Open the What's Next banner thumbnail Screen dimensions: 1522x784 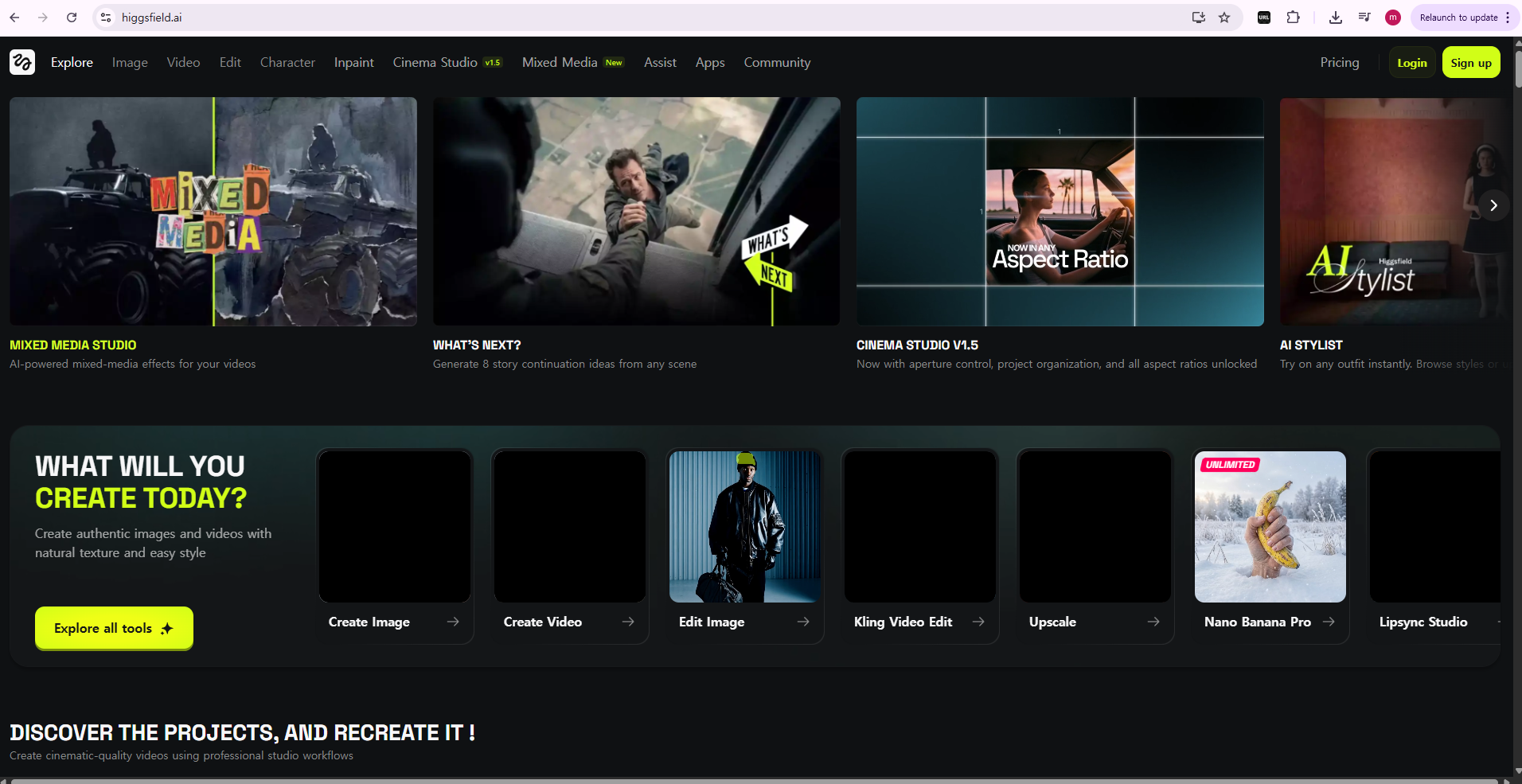[636, 212]
